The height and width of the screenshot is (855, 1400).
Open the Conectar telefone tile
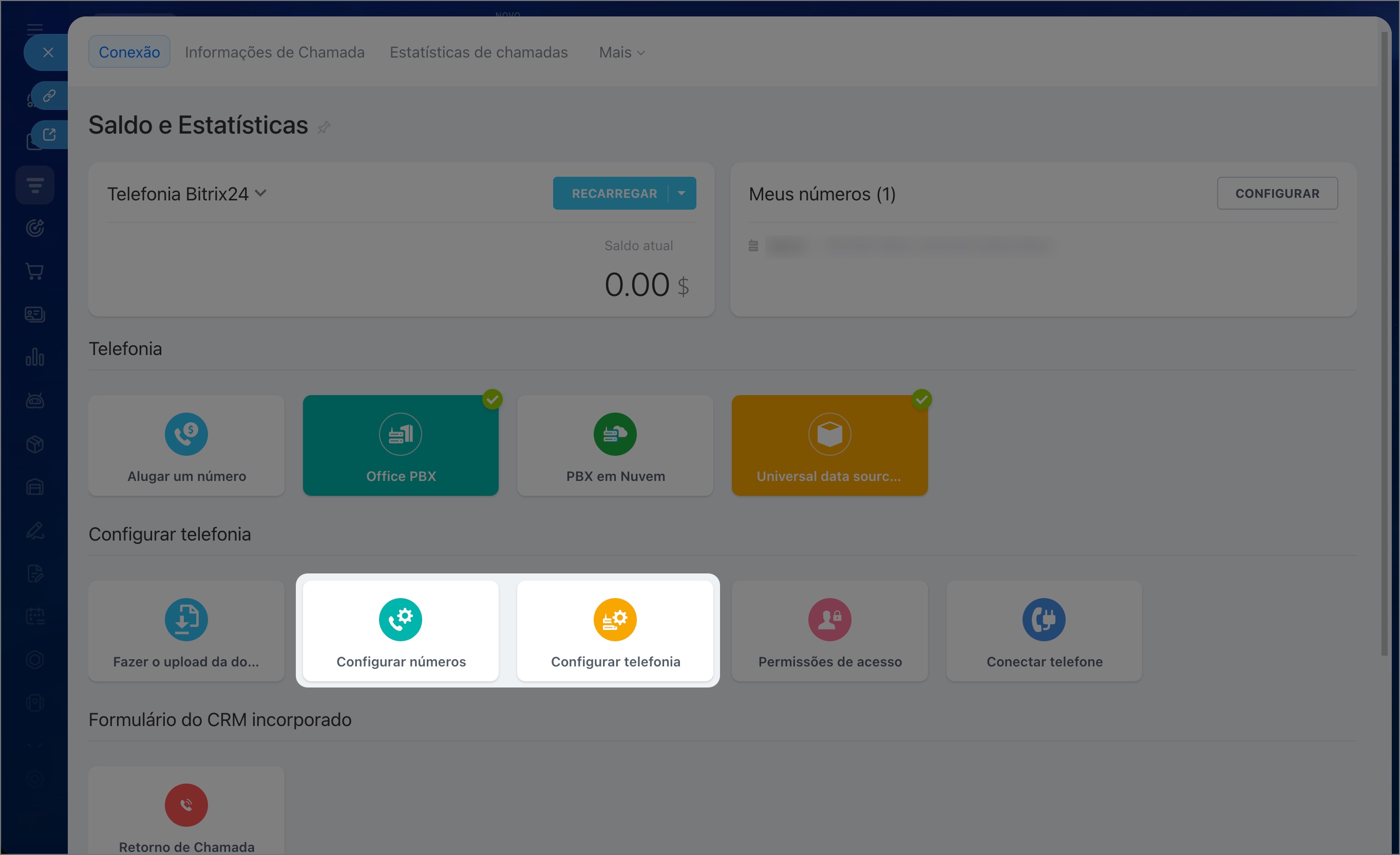1044,631
